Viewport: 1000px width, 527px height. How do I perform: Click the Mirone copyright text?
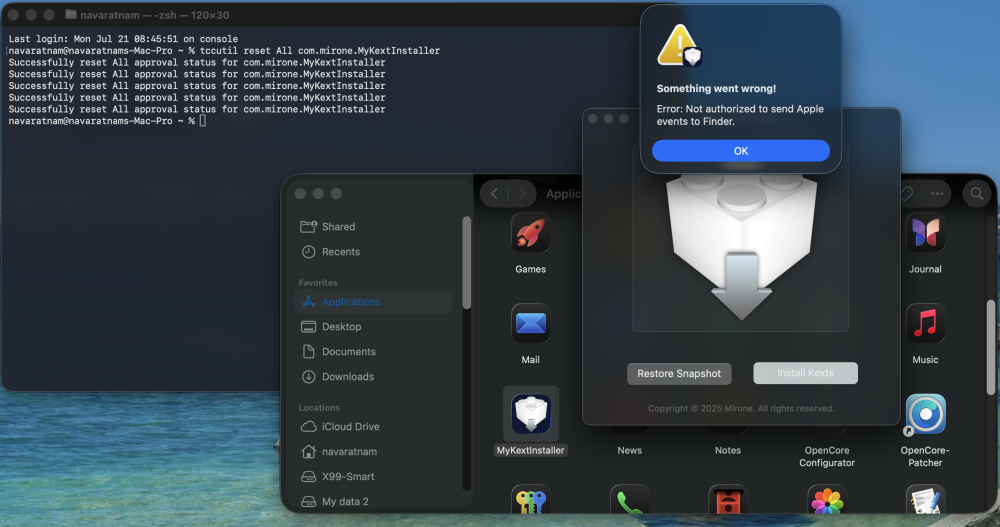[x=741, y=408]
